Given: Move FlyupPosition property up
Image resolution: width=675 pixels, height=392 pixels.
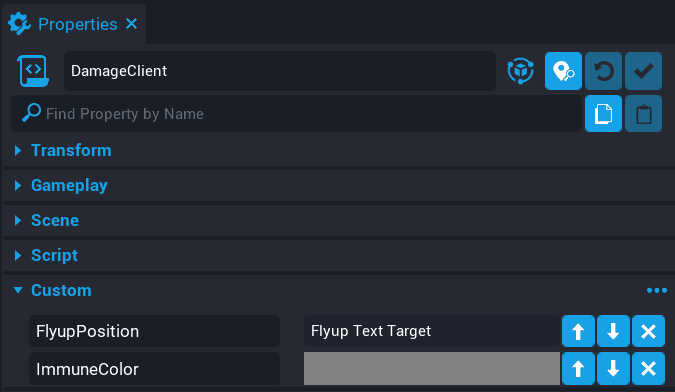Looking at the screenshot, I should coord(578,331).
